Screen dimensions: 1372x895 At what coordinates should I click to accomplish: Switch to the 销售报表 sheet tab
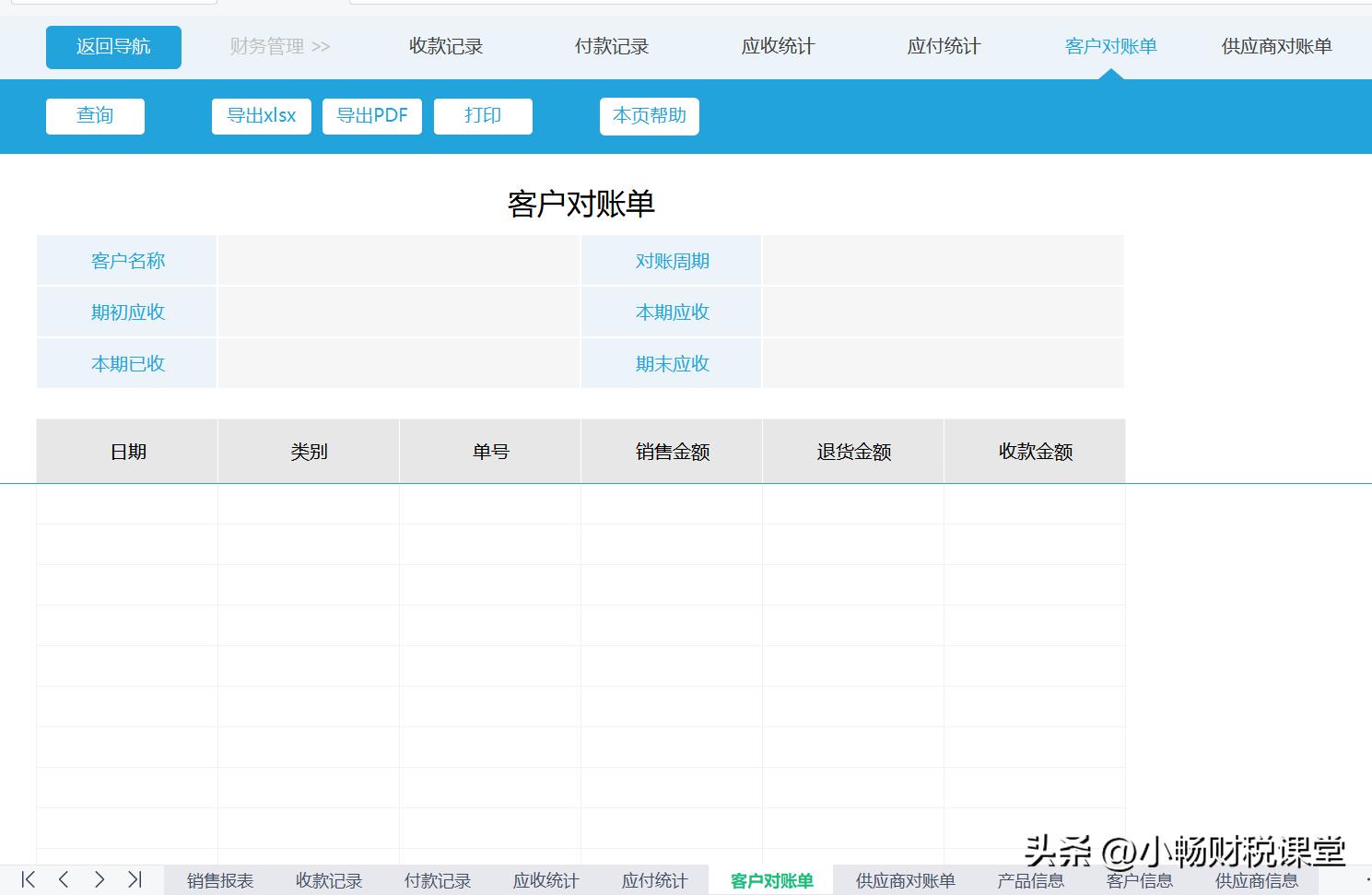(219, 878)
